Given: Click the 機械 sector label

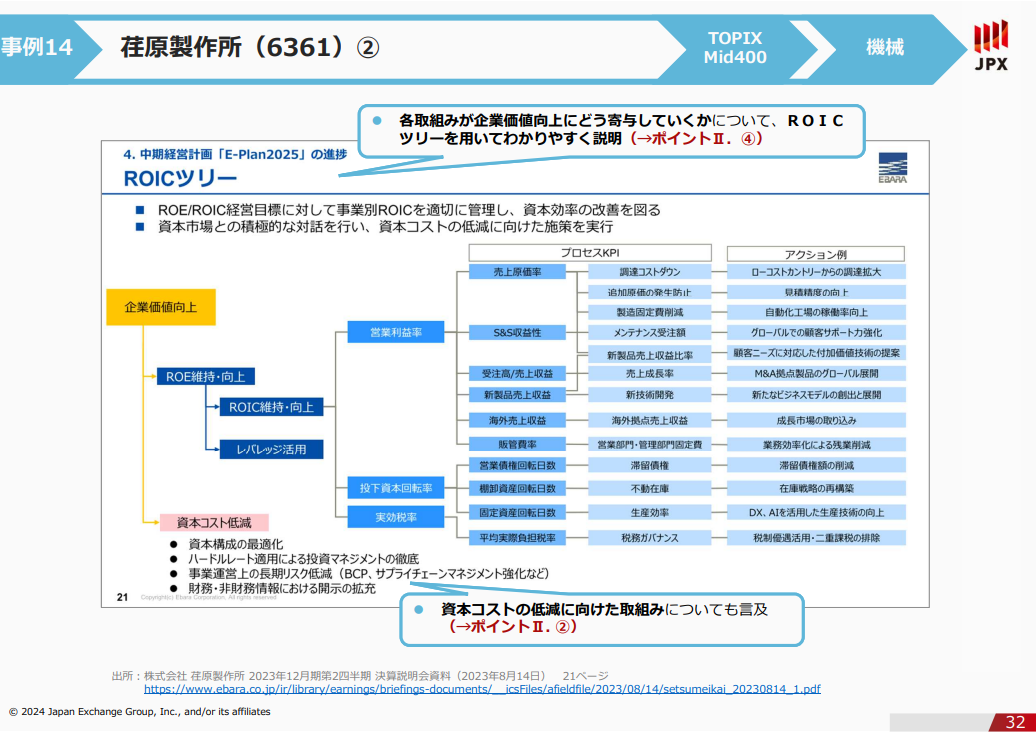Looking at the screenshot, I should (885, 47).
